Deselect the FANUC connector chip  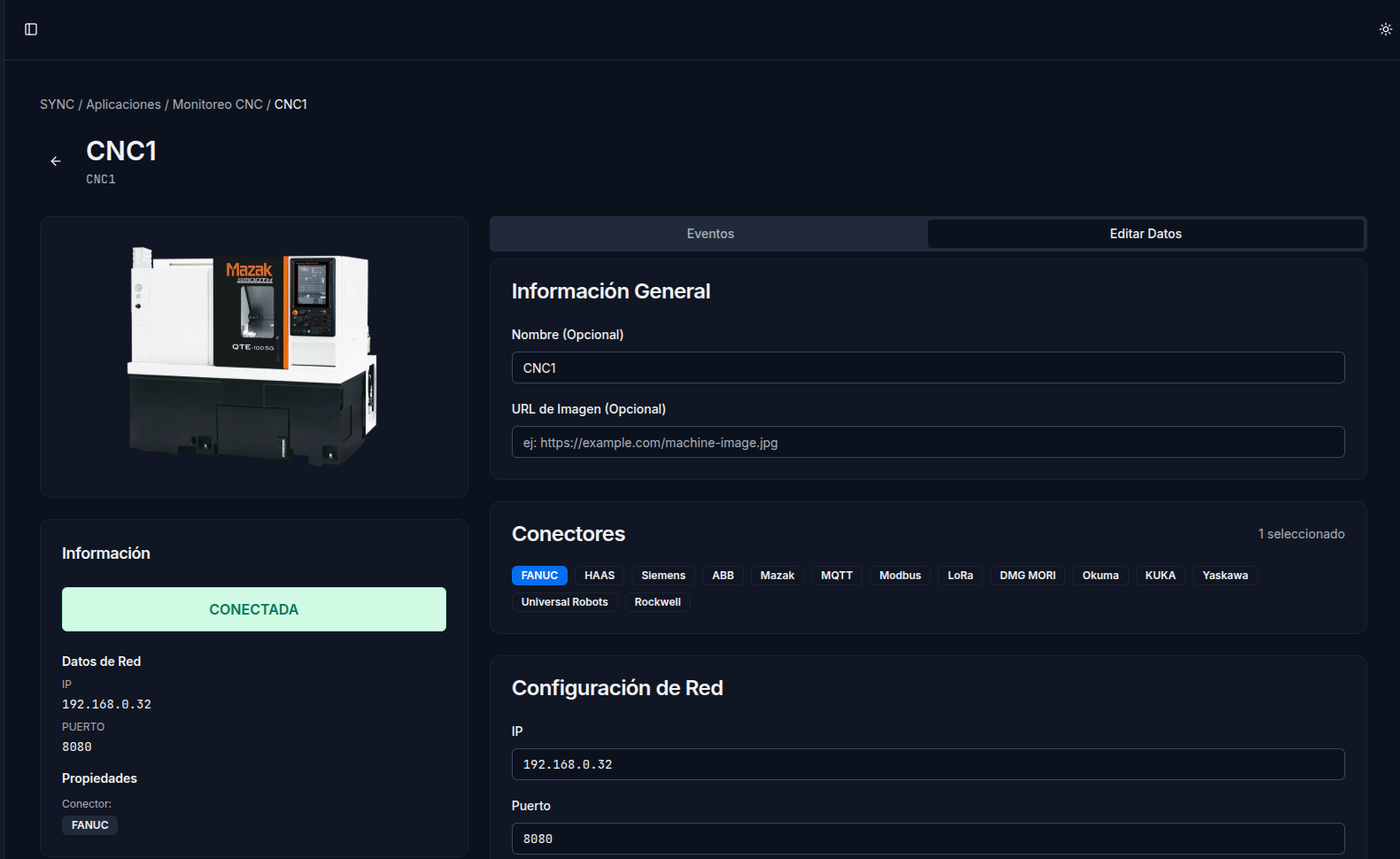(539, 576)
